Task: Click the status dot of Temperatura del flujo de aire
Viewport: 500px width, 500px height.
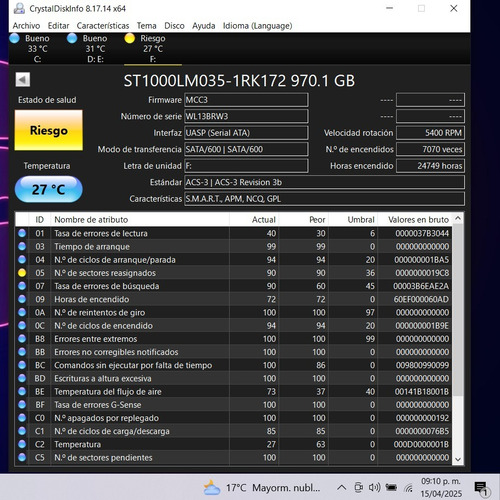Action: click(22, 392)
